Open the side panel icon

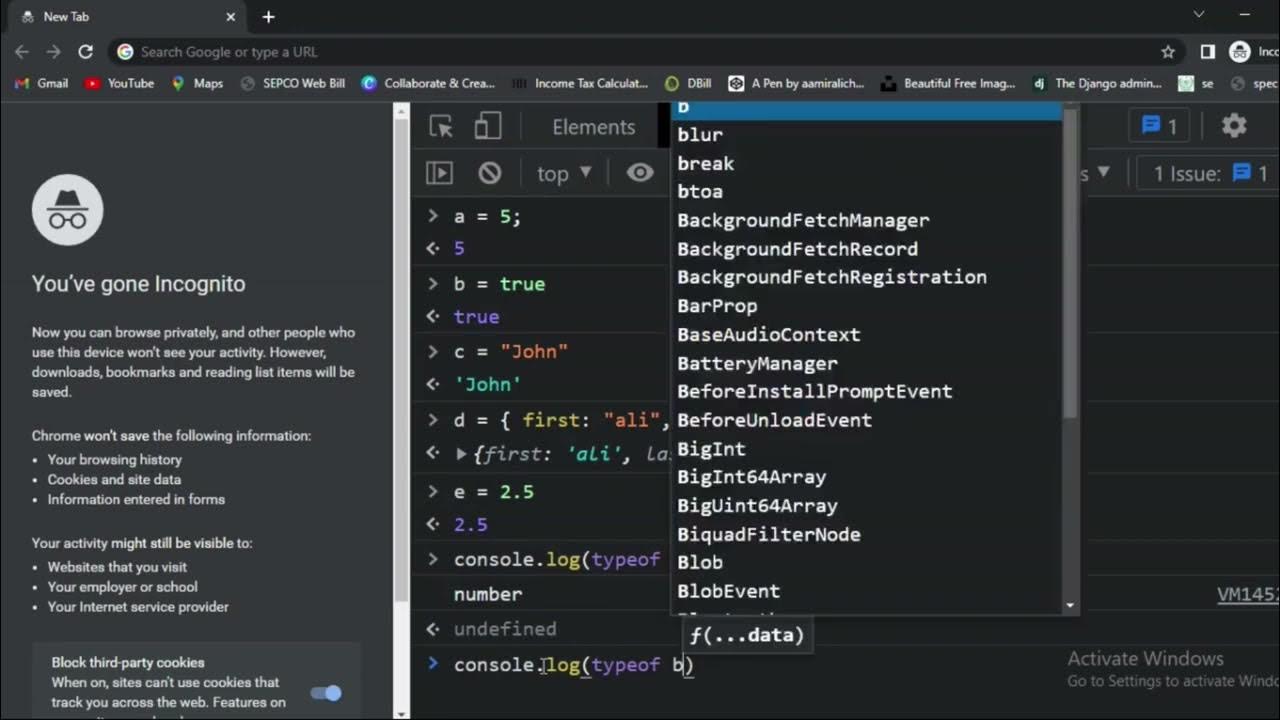(x=1208, y=52)
